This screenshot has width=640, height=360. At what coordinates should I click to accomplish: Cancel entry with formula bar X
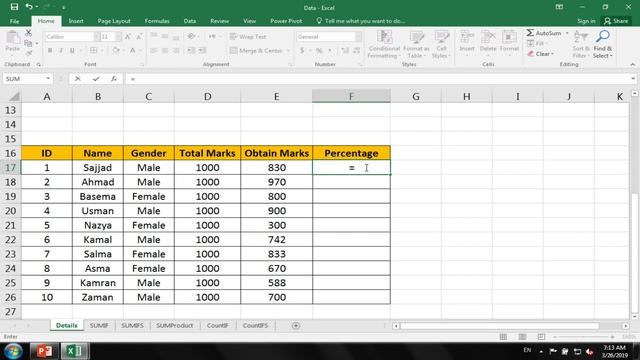(x=78, y=78)
